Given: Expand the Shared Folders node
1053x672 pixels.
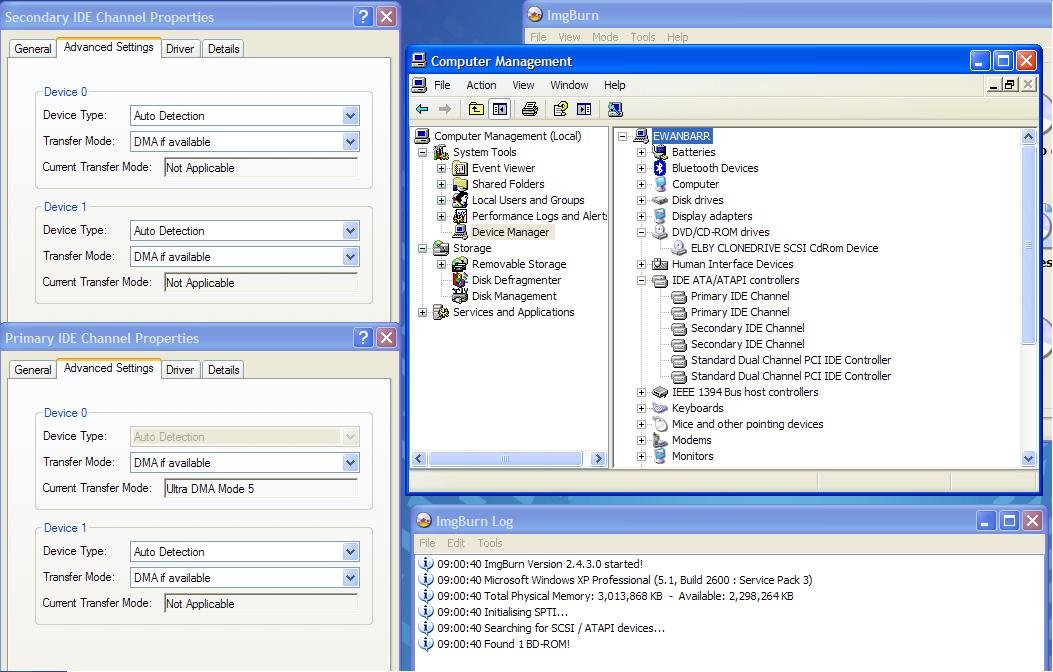Looking at the screenshot, I should pyautogui.click(x=441, y=184).
